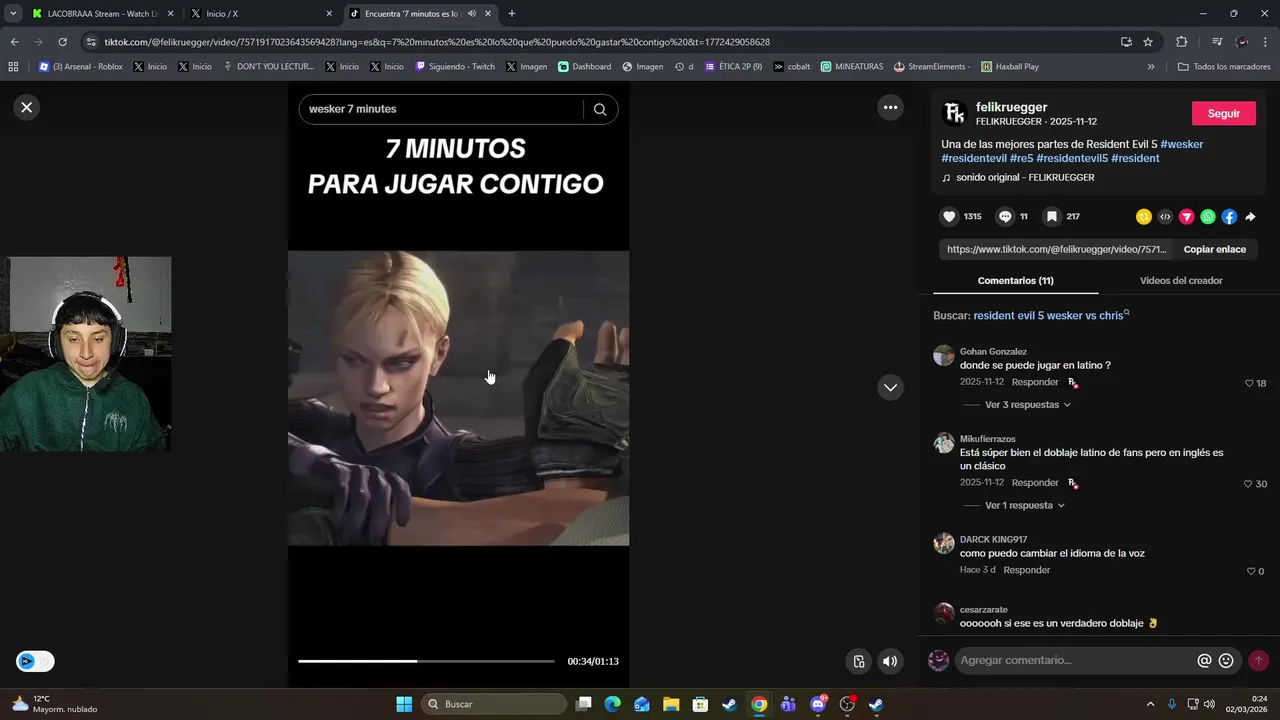This screenshot has width=1280, height=720.
Task: Like the video with heart icon
Action: (949, 216)
